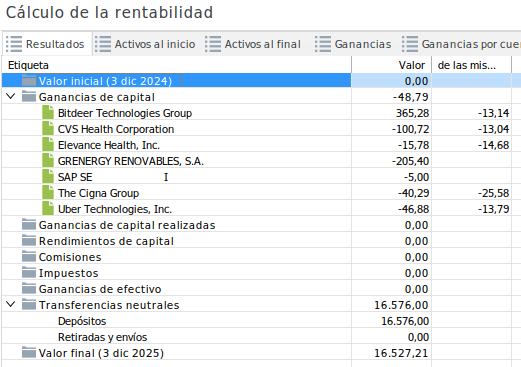Select Ganancias de capital realizadas row
Viewport: 521px width, 367px height.
[261, 225]
